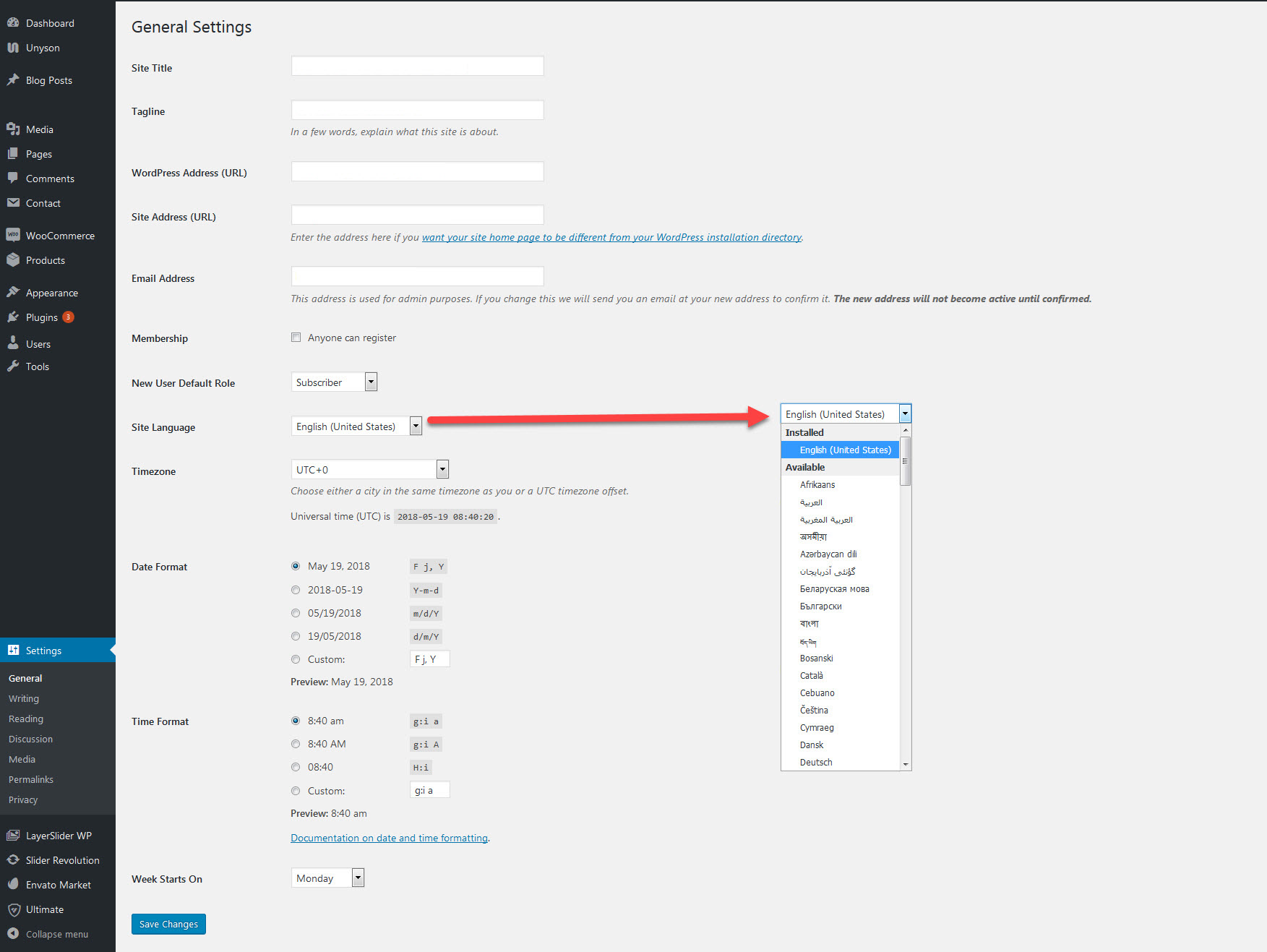1267x952 pixels.
Task: Open the Pages icon
Action: [x=13, y=154]
